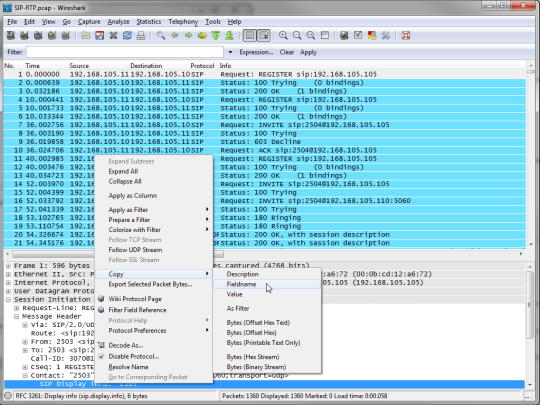The image size is (540, 405).
Task: Reload the capture file icon
Action: (127, 35)
